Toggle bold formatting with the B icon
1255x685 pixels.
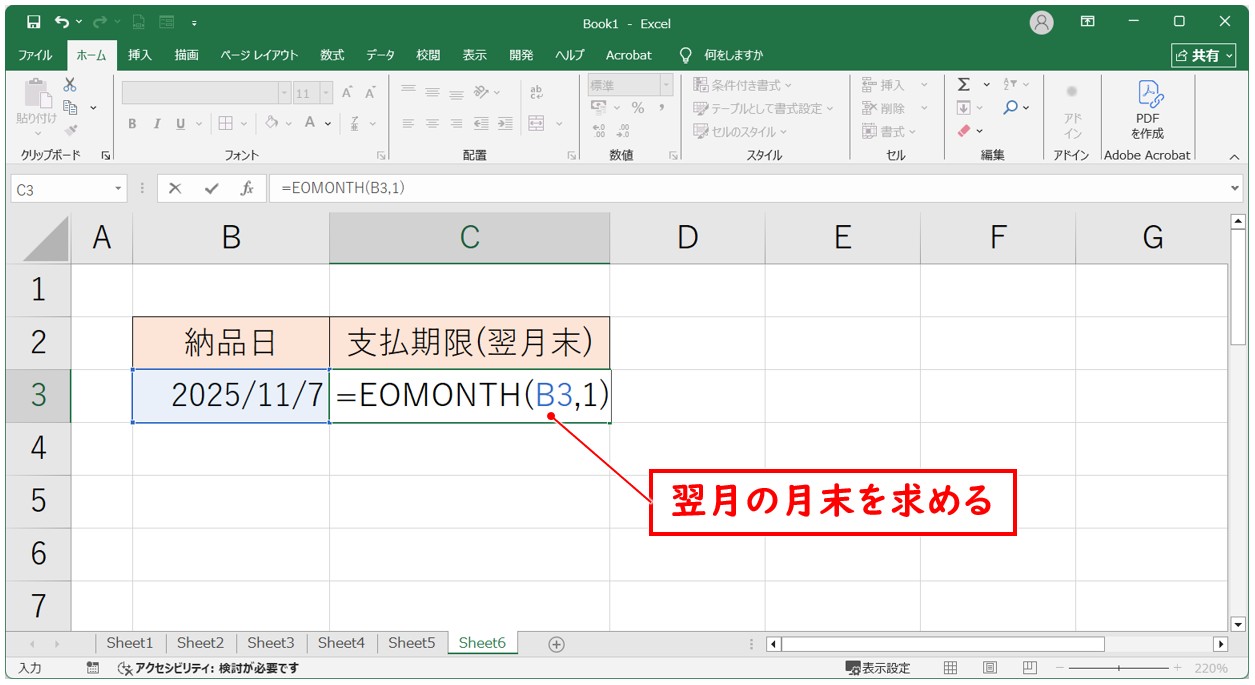click(132, 124)
